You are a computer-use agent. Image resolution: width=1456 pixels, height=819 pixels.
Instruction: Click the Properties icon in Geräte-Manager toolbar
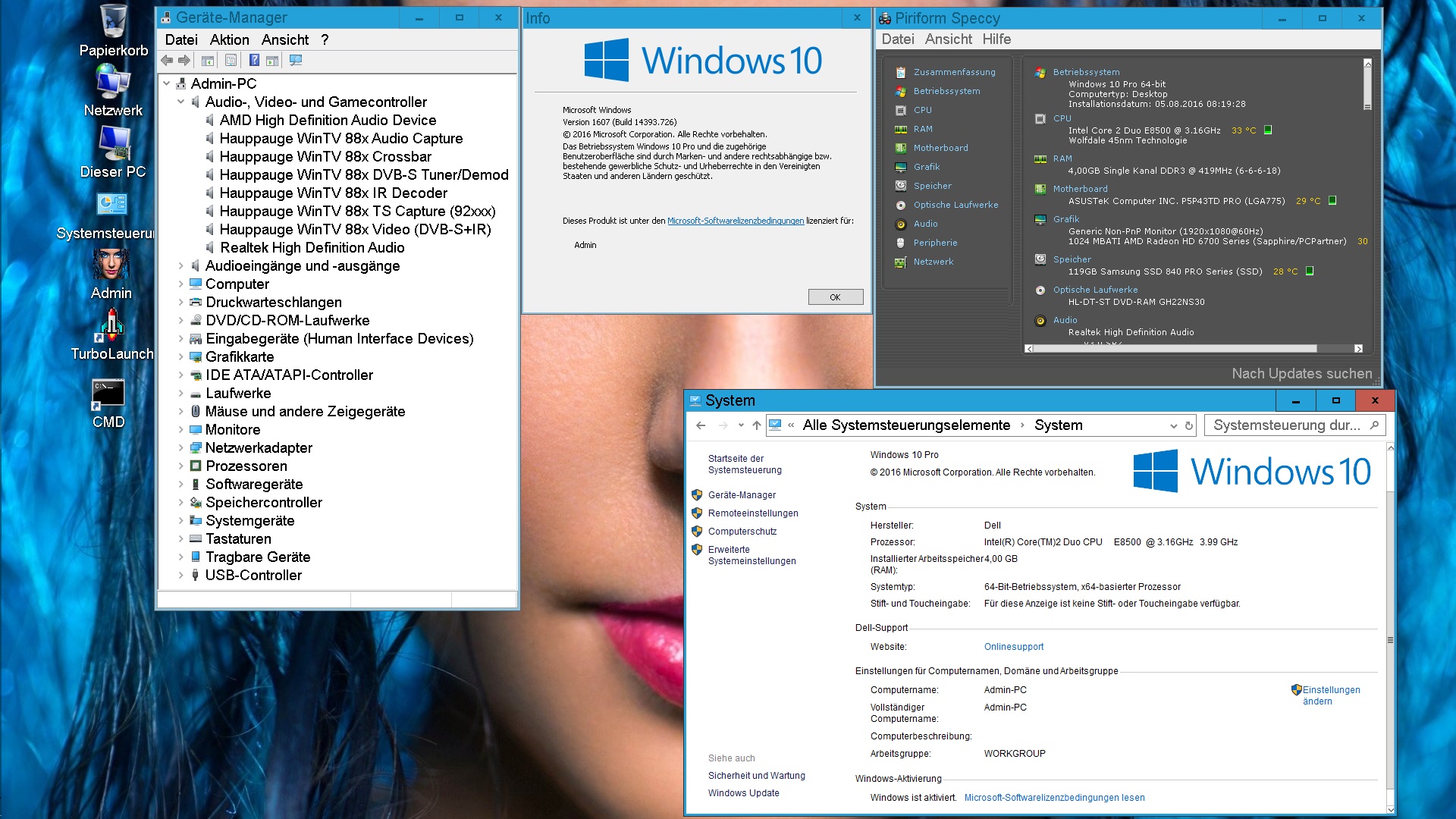click(x=231, y=61)
